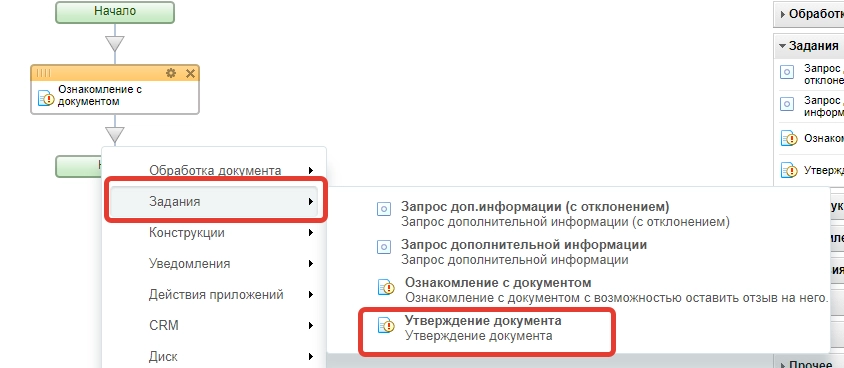Delete block with the X icon
844x368 pixels.
click(x=190, y=73)
